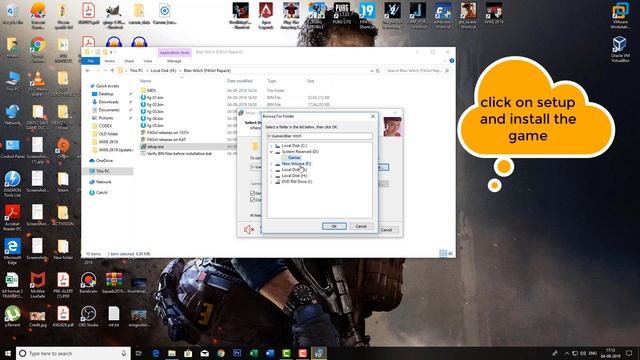Click the folder path field in Browse dialog
640x360 pixels.
click(x=319, y=136)
